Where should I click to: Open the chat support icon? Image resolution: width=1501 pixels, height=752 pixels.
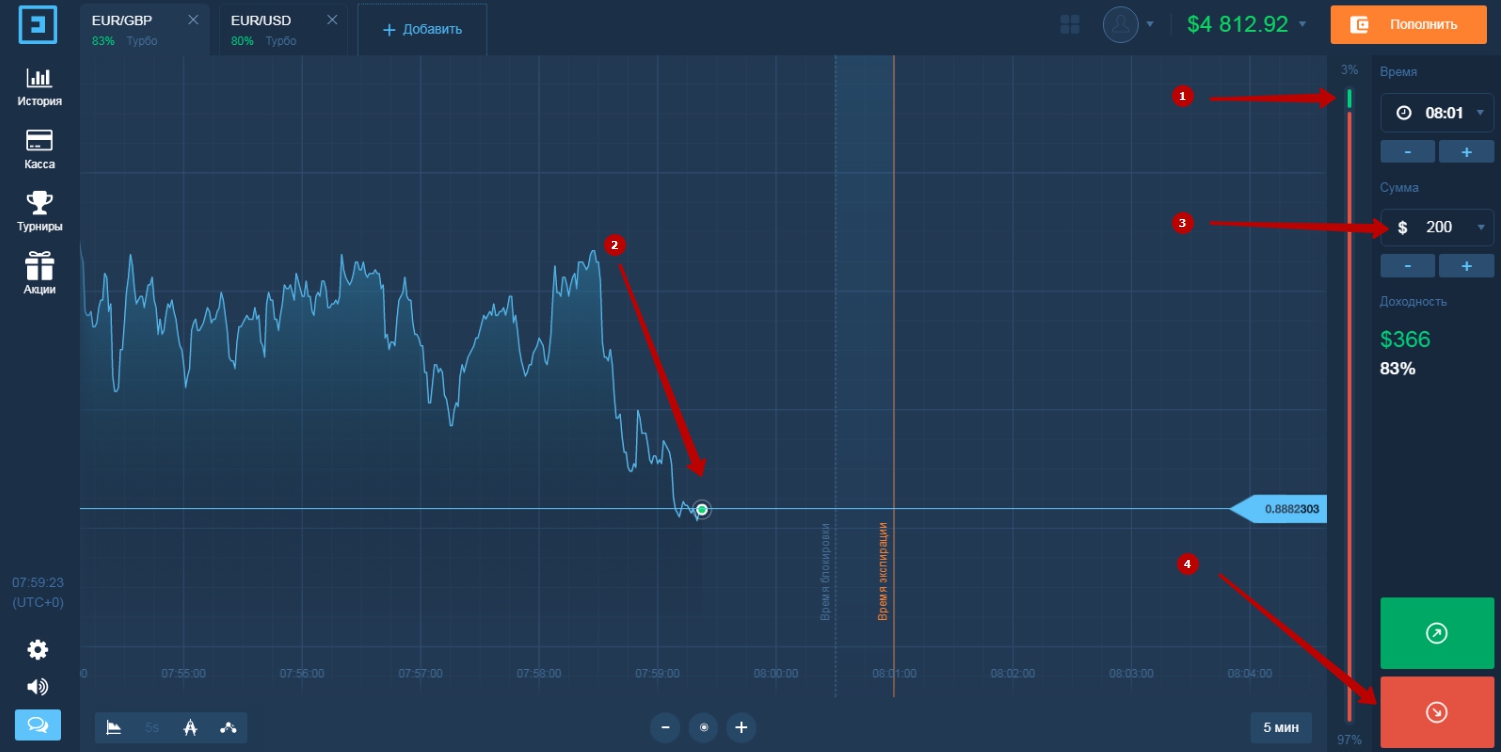[38, 725]
